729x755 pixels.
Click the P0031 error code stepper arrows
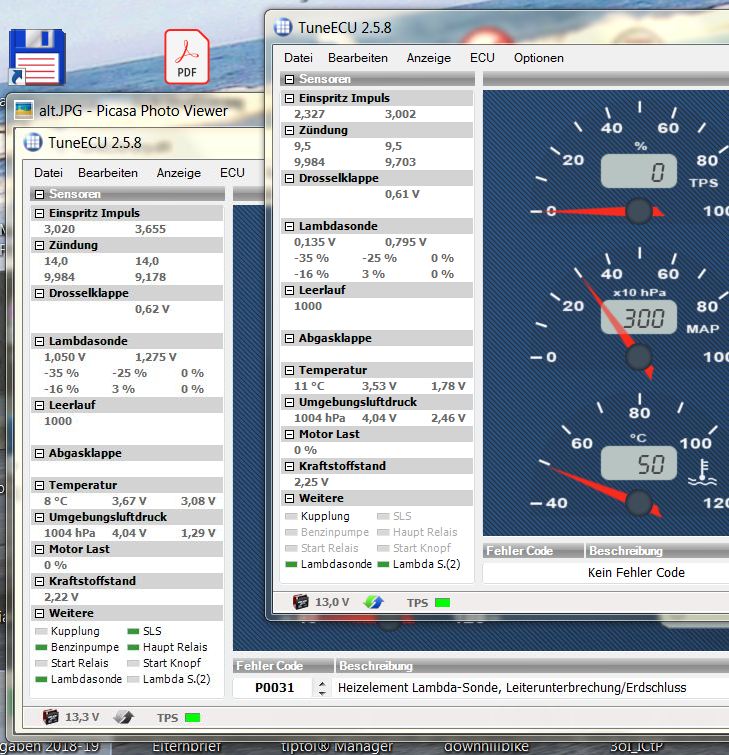(x=322, y=688)
